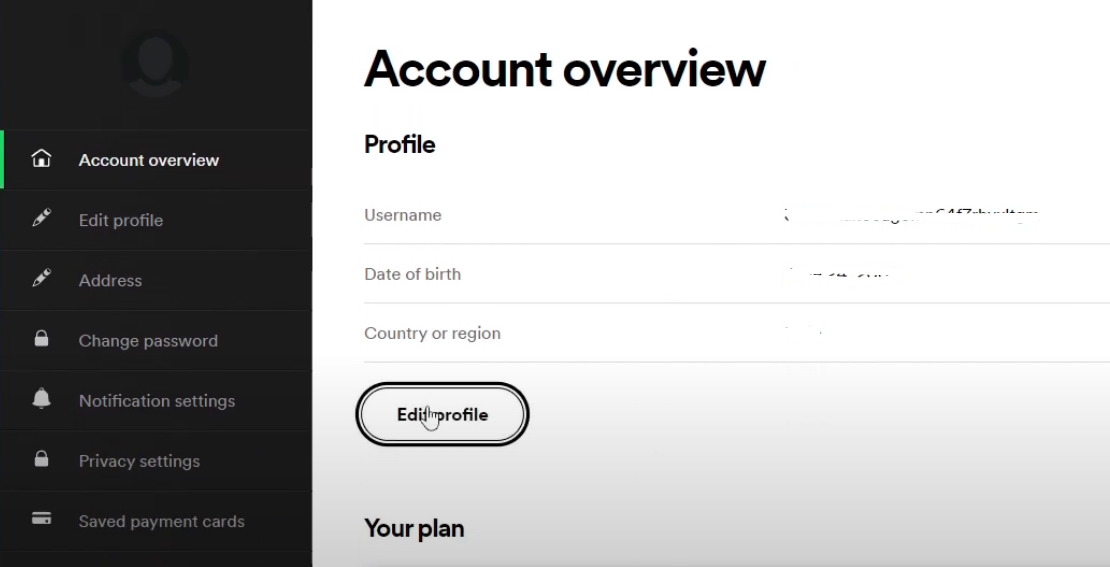Click the Date of birth row label

point(413,274)
